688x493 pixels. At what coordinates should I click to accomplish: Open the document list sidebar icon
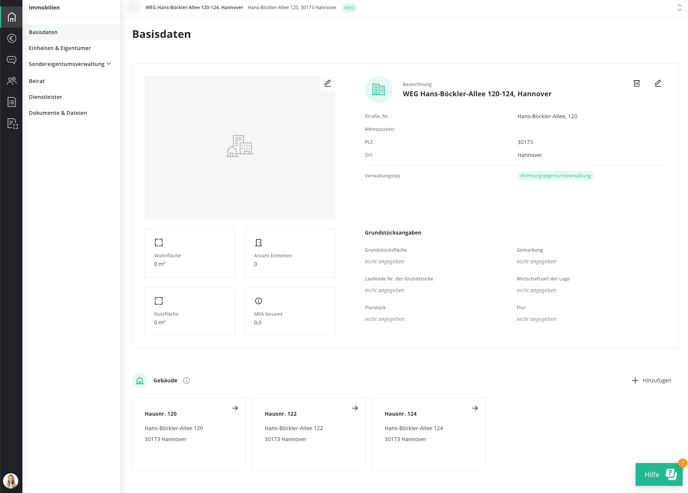coord(12,102)
